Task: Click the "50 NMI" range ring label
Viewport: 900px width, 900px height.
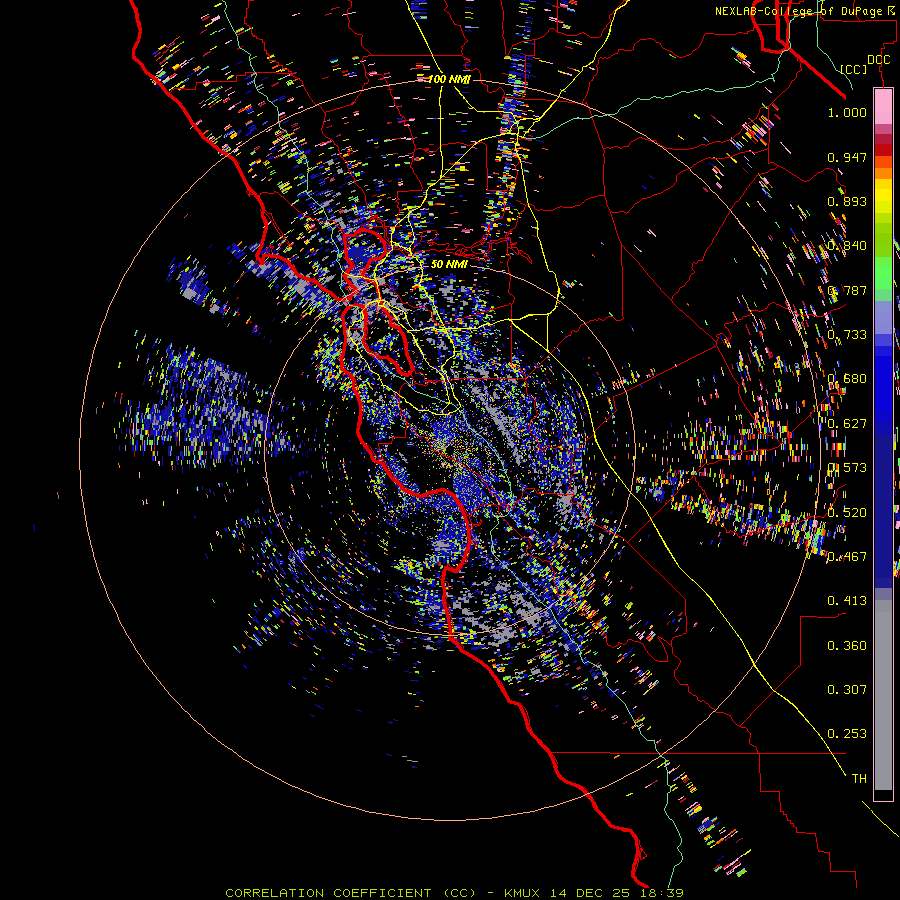Action: point(449,264)
